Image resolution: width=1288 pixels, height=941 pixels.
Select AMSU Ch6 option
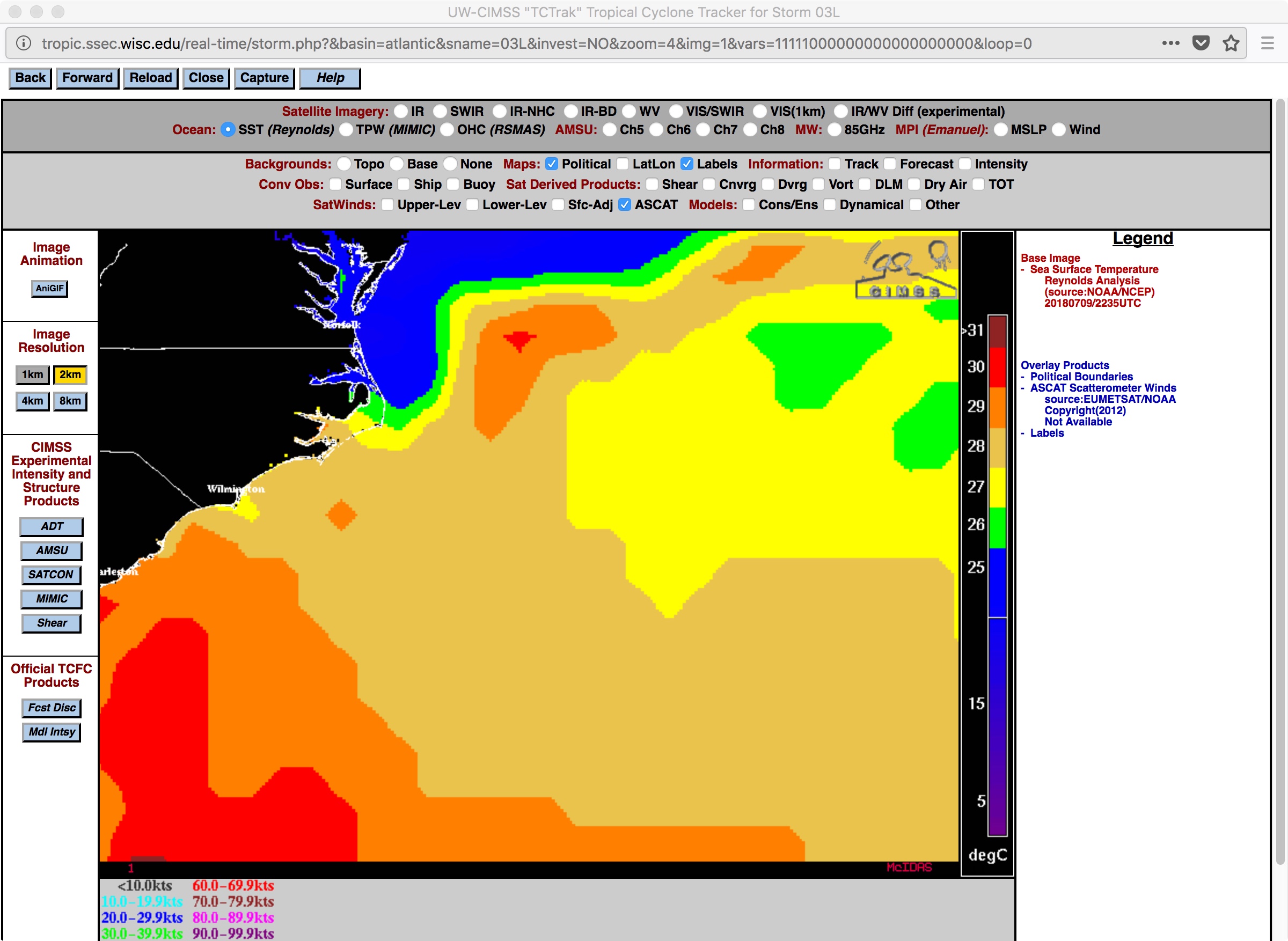[x=656, y=130]
